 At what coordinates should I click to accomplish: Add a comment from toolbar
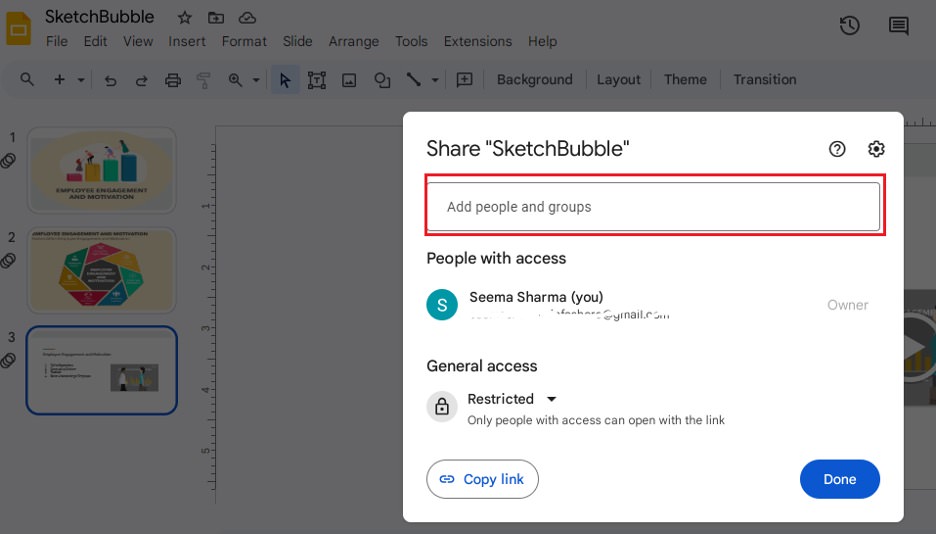464,80
